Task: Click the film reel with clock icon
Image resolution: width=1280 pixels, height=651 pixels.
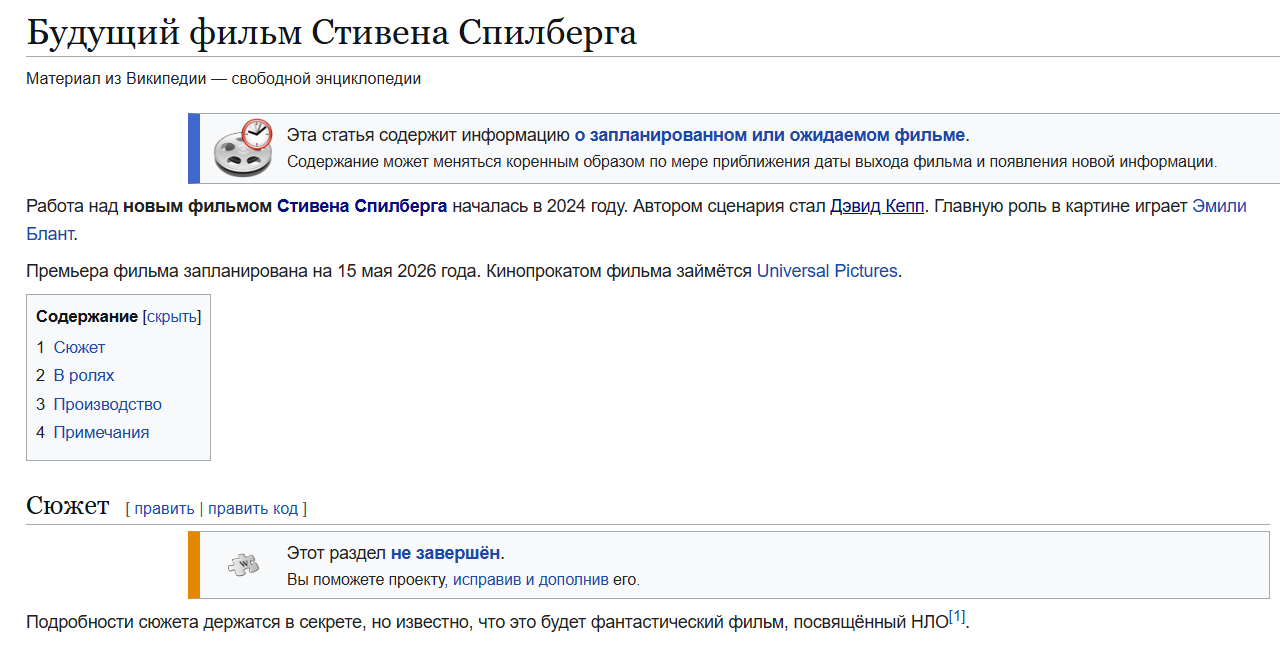Action: pyautogui.click(x=243, y=148)
